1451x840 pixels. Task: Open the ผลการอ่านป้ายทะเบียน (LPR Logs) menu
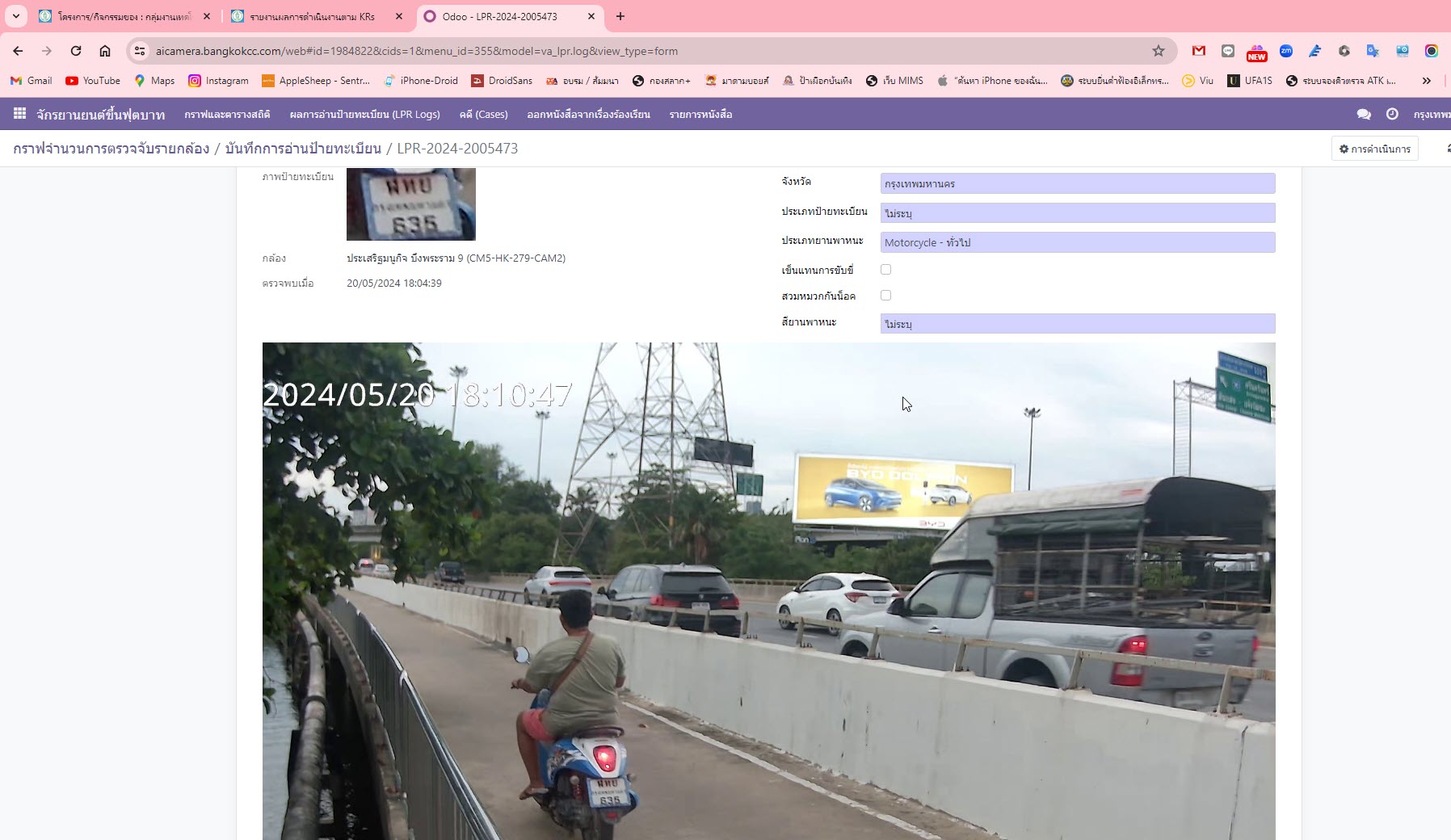[364, 115]
